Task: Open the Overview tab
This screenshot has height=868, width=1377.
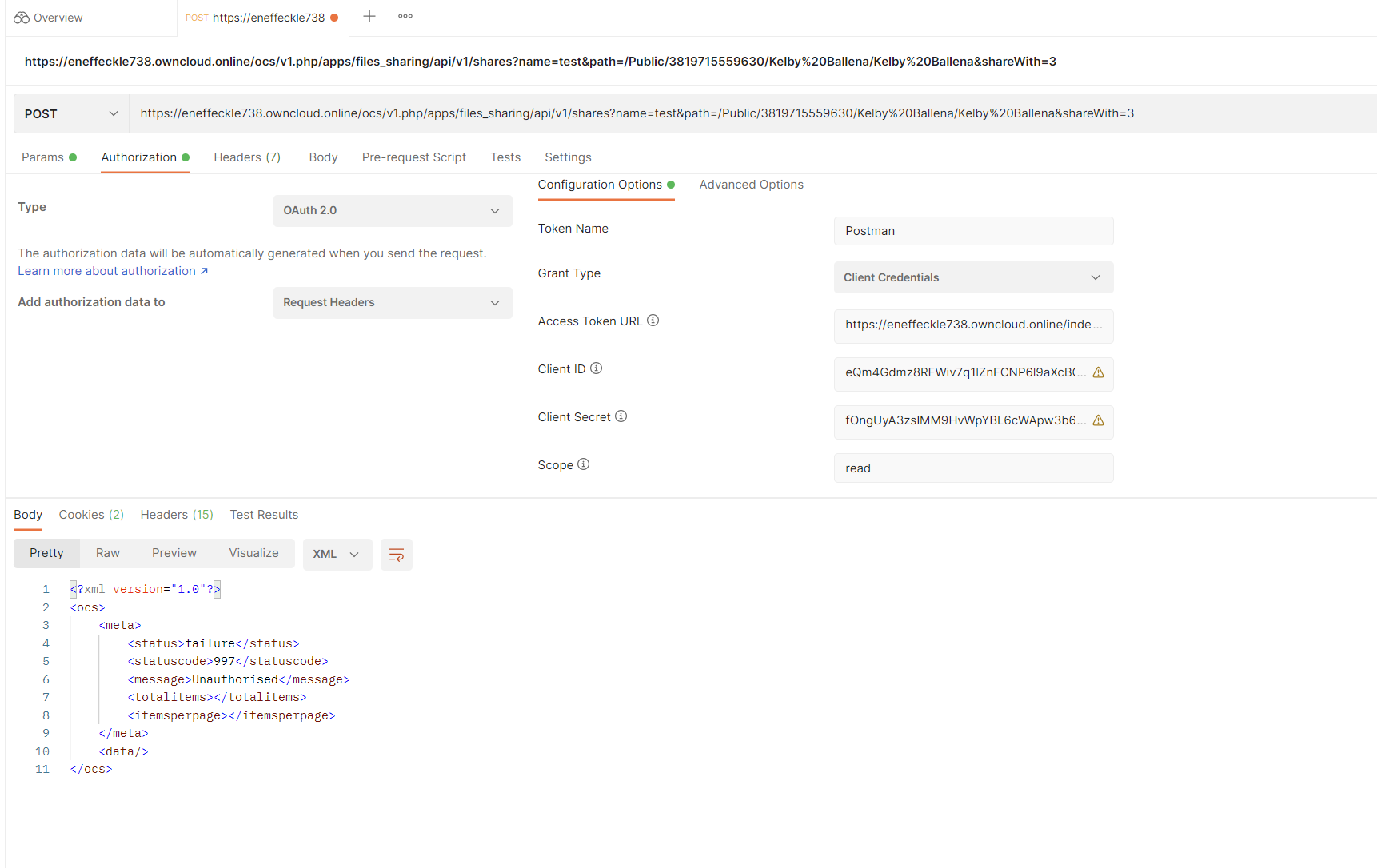Action: pyautogui.click(x=49, y=18)
